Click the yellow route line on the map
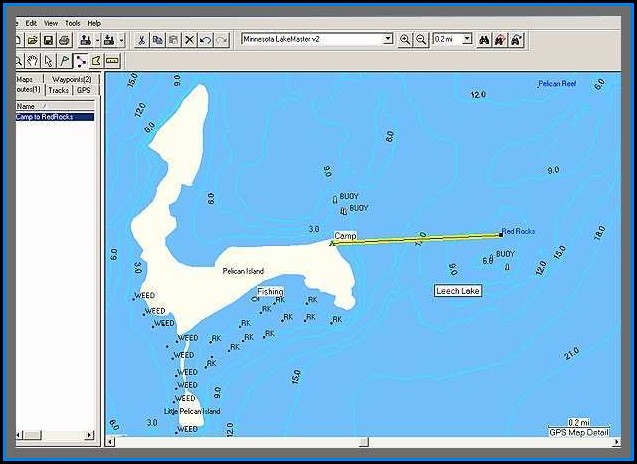The image size is (637, 464). click(418, 239)
